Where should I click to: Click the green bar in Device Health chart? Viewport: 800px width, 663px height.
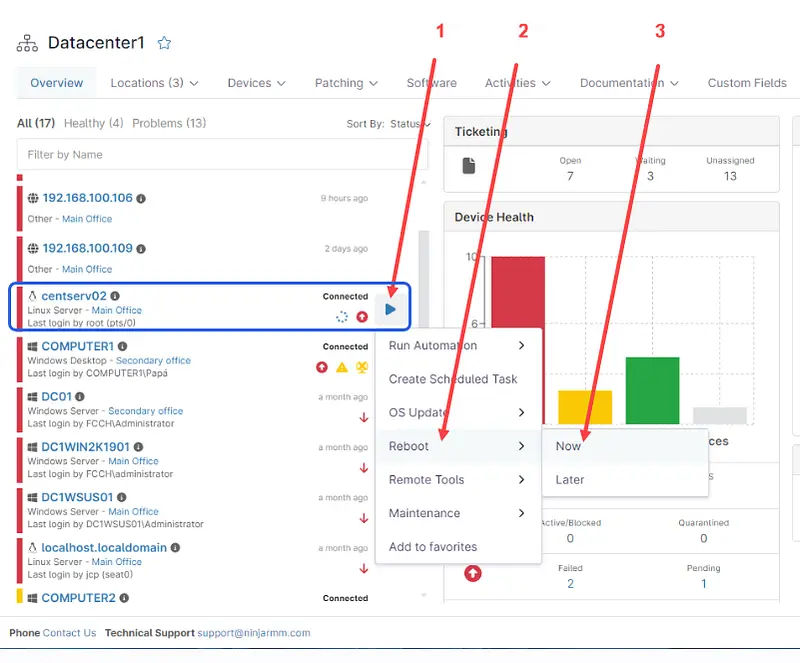pyautogui.click(x=652, y=390)
